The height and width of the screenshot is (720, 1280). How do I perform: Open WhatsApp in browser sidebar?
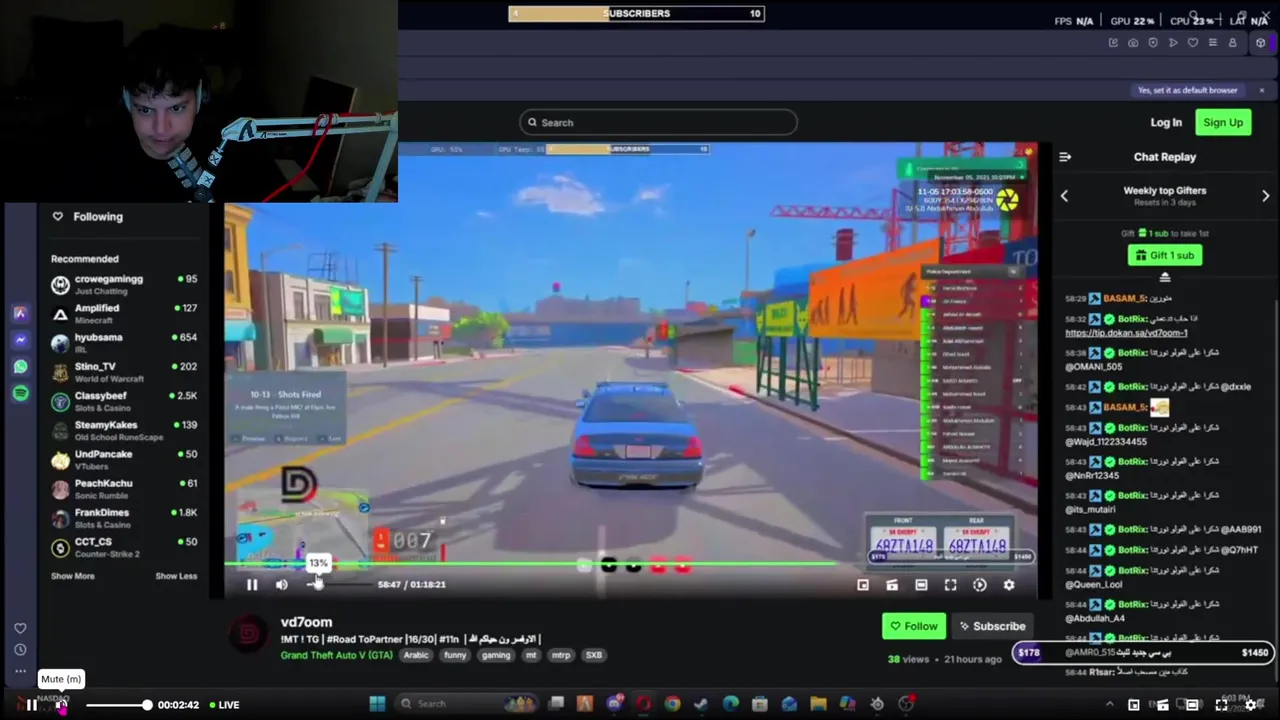click(20, 367)
